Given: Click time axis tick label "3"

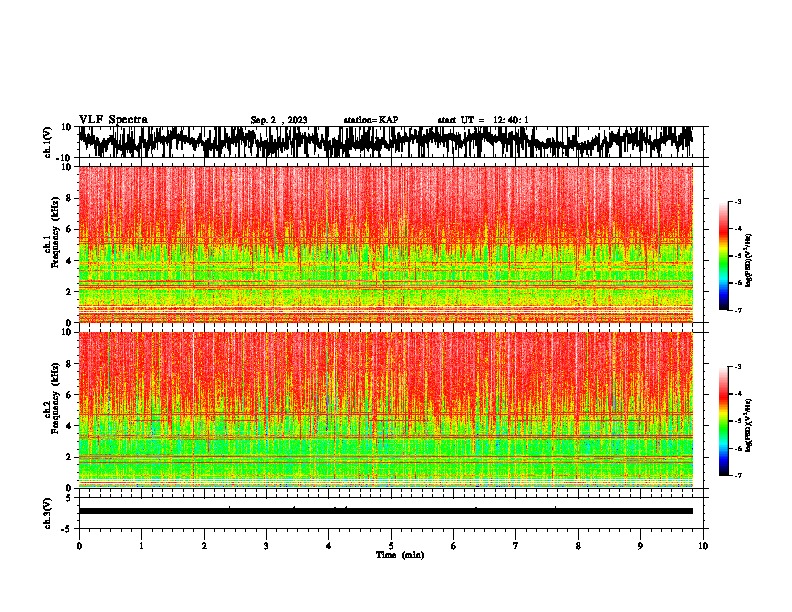Looking at the screenshot, I should [x=266, y=546].
